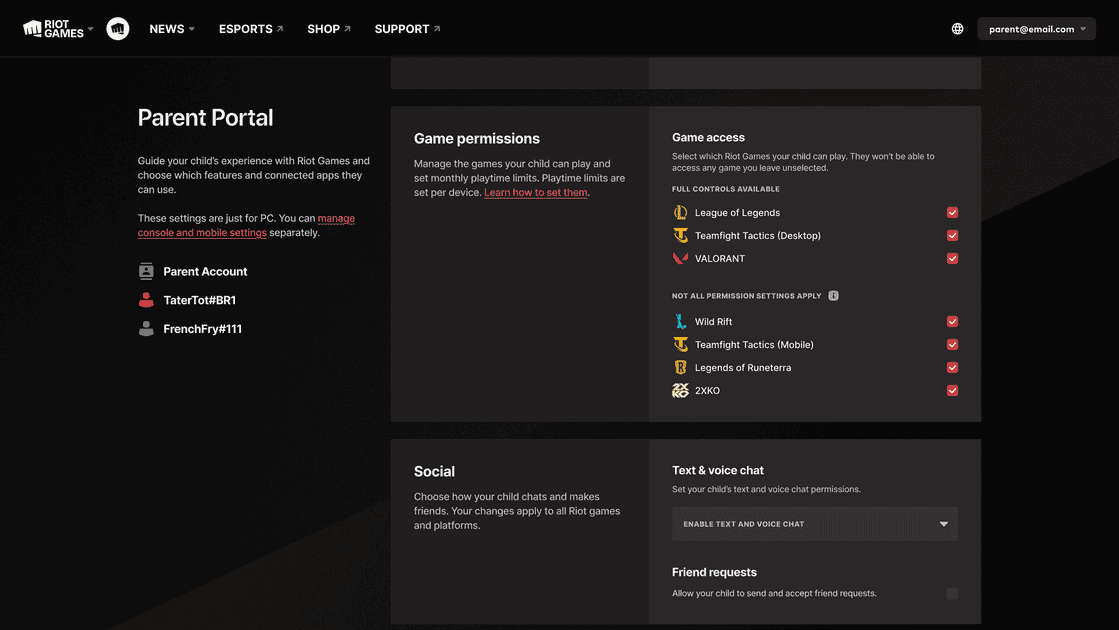Click the Parent Portal heading
This screenshot has width=1119, height=630.
[x=206, y=118]
